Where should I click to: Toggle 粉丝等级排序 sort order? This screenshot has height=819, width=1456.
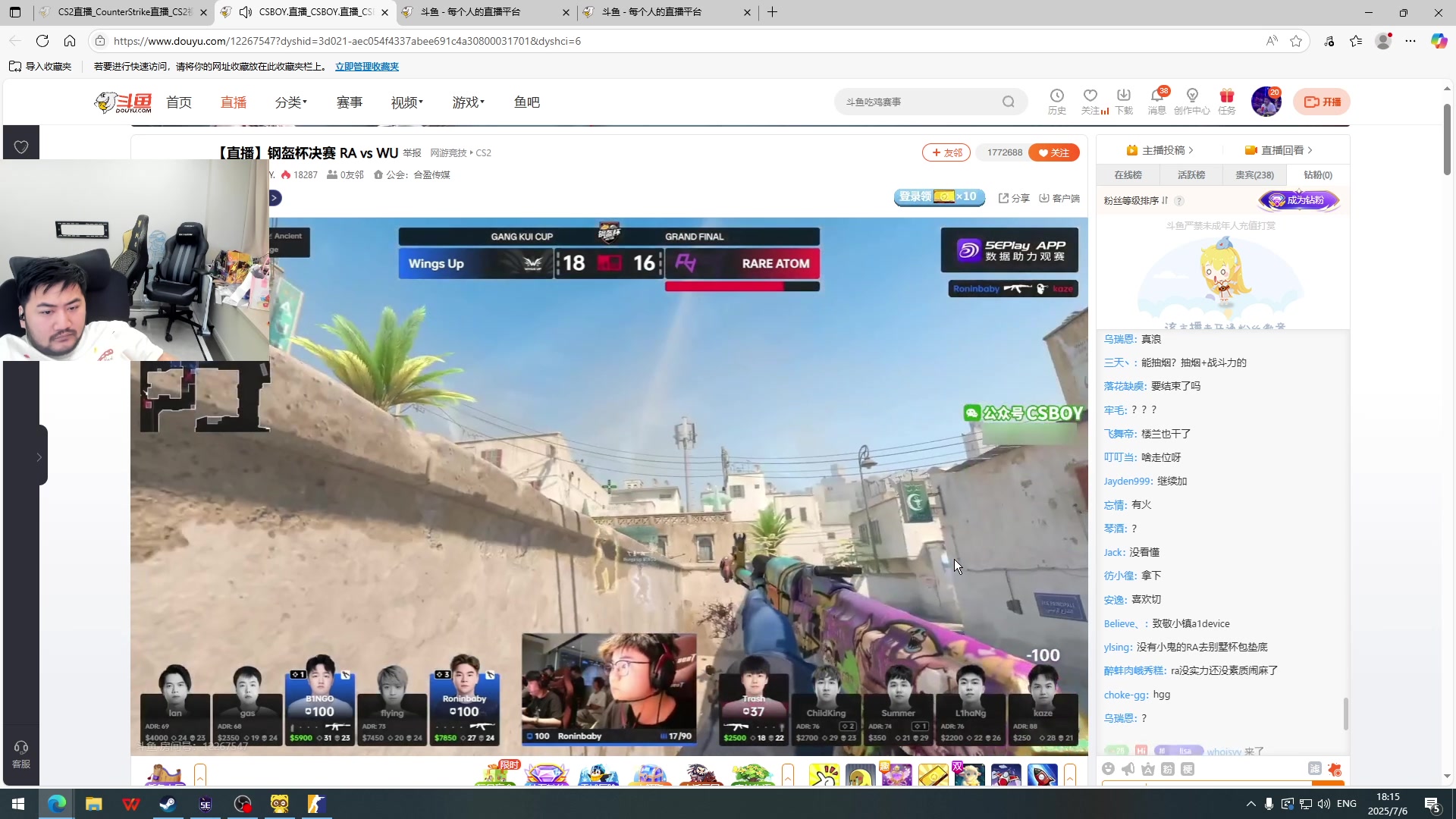click(1136, 201)
